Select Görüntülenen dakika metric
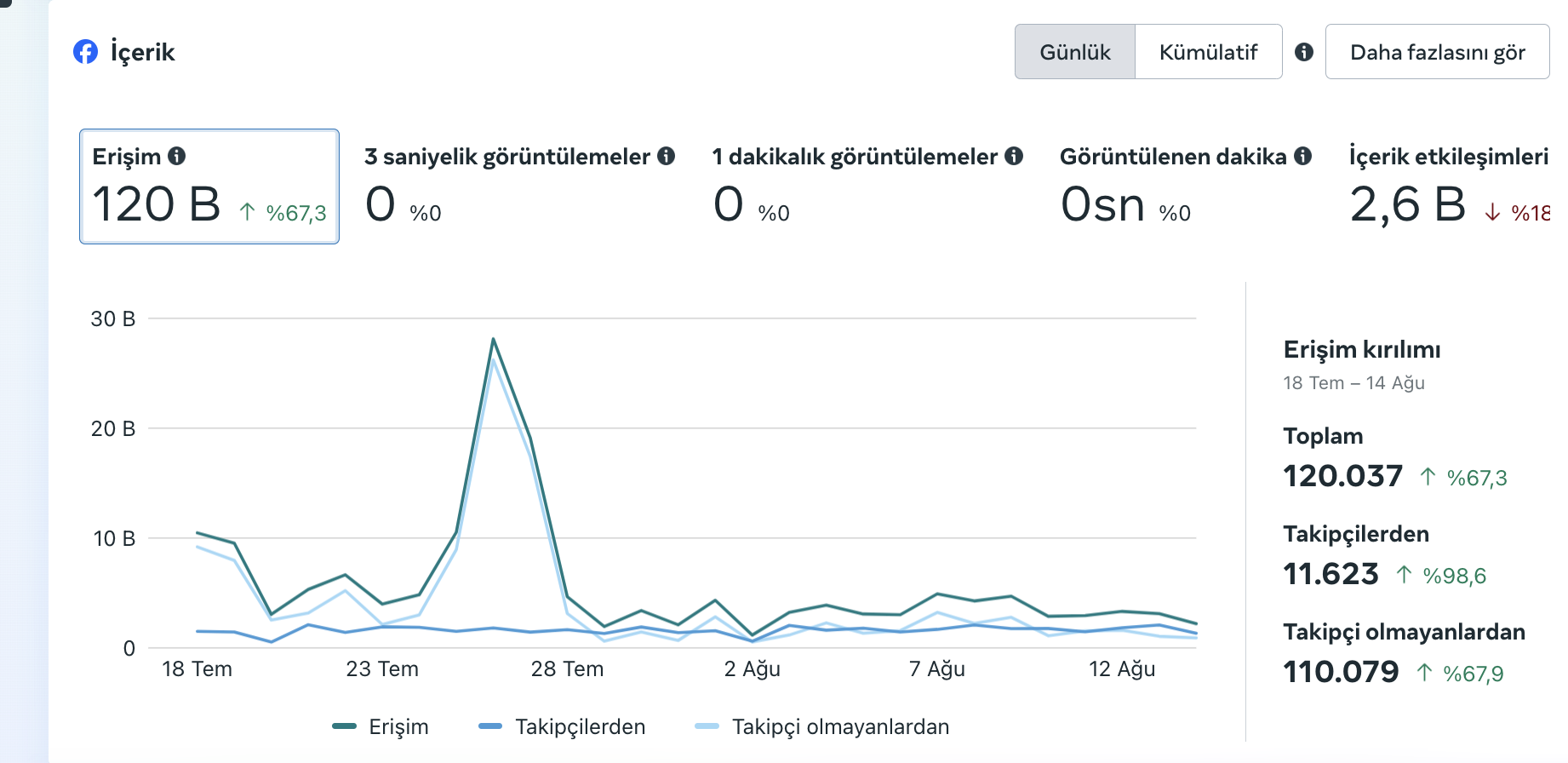This screenshot has height=763, width=1568. [x=1186, y=186]
